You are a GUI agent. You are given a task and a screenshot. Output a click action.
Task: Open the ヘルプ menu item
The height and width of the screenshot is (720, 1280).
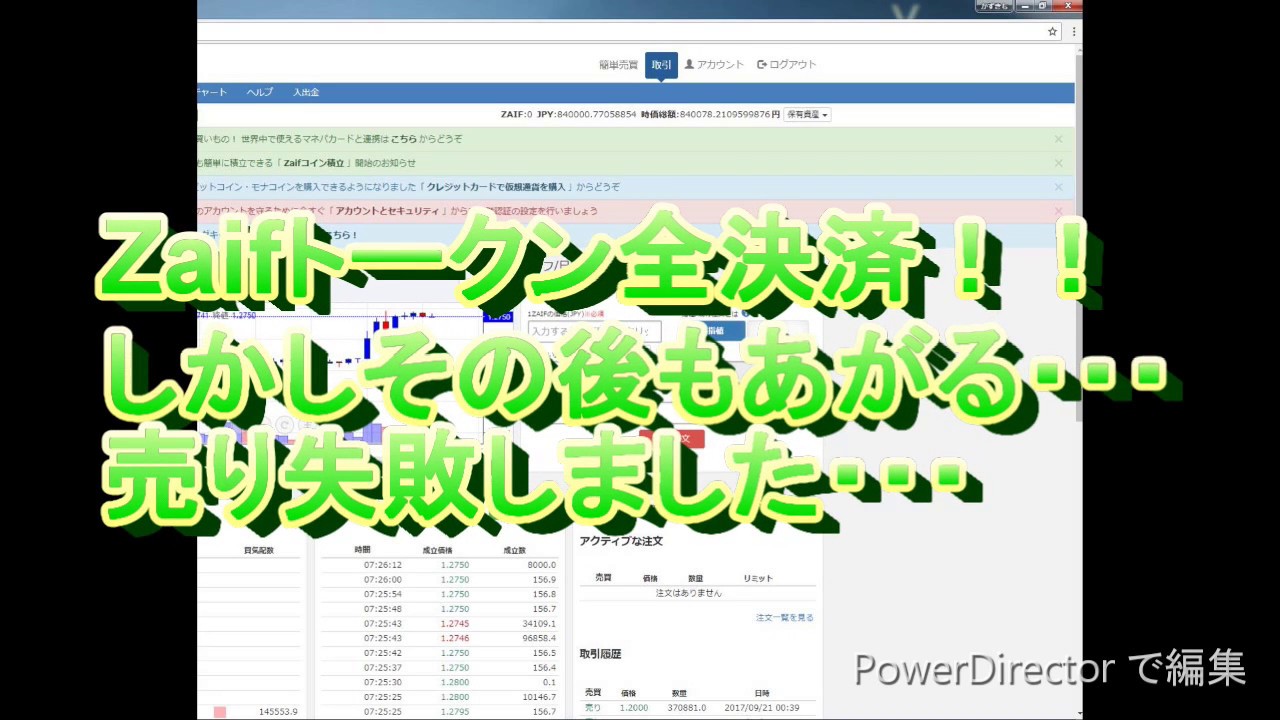[x=259, y=92]
